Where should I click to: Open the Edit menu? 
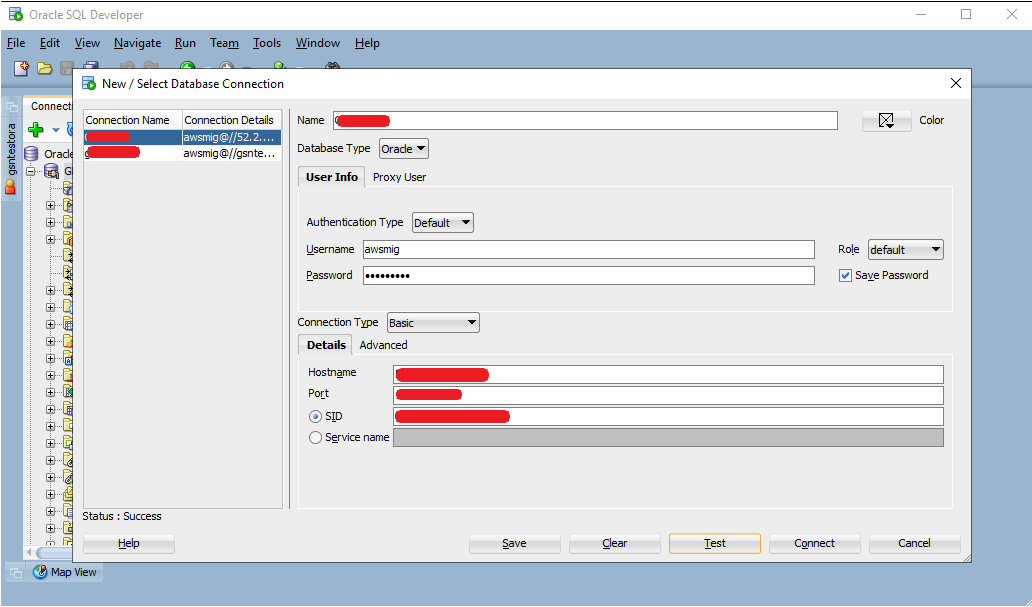(49, 43)
